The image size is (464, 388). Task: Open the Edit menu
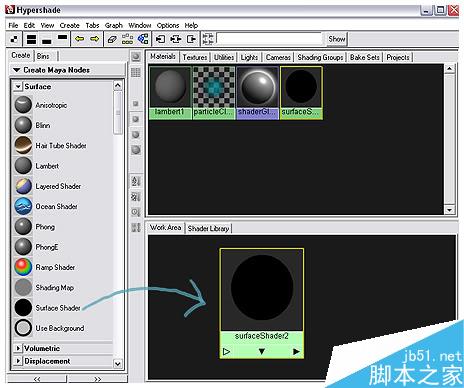[x=29, y=25]
